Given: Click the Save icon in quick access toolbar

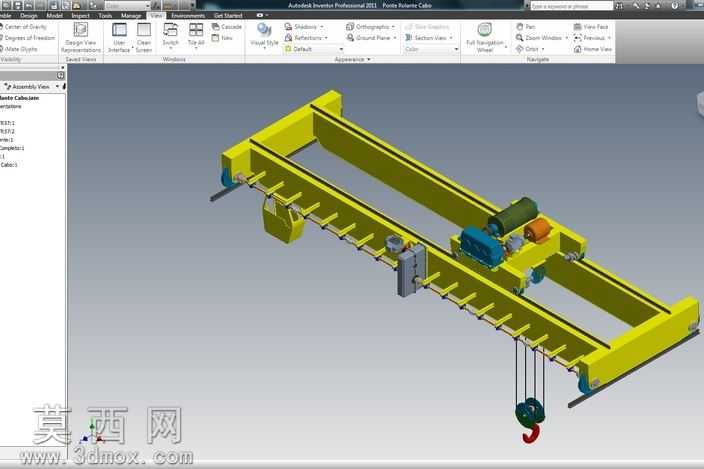Looking at the screenshot, I should [x=18, y=5].
